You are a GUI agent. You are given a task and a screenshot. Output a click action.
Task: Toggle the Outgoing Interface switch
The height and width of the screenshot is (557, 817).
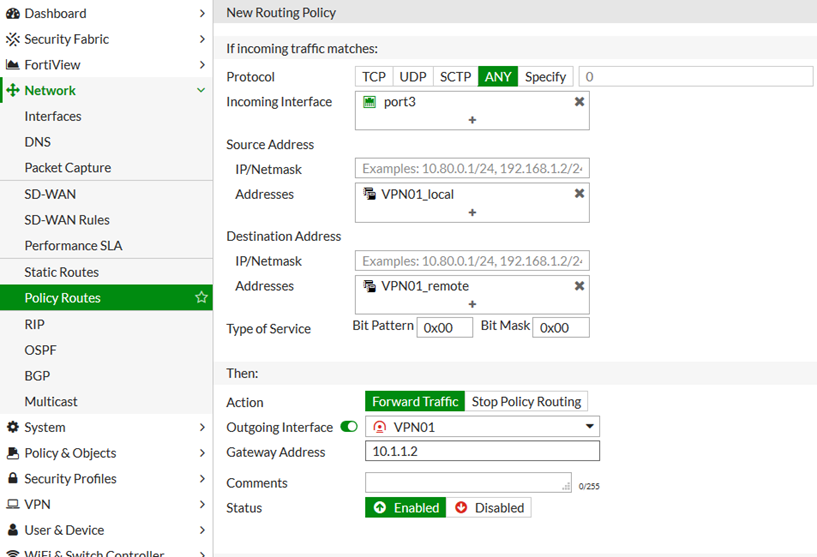349,427
